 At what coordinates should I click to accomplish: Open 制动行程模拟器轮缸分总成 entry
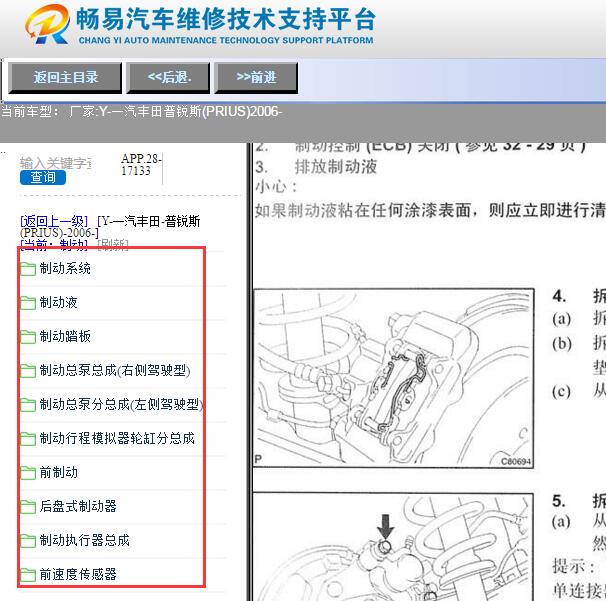pyautogui.click(x=117, y=438)
